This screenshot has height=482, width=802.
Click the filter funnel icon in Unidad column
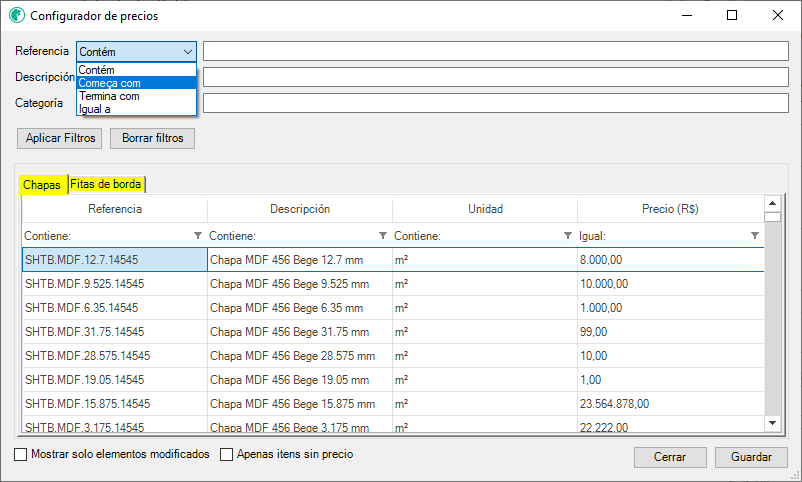pos(568,235)
